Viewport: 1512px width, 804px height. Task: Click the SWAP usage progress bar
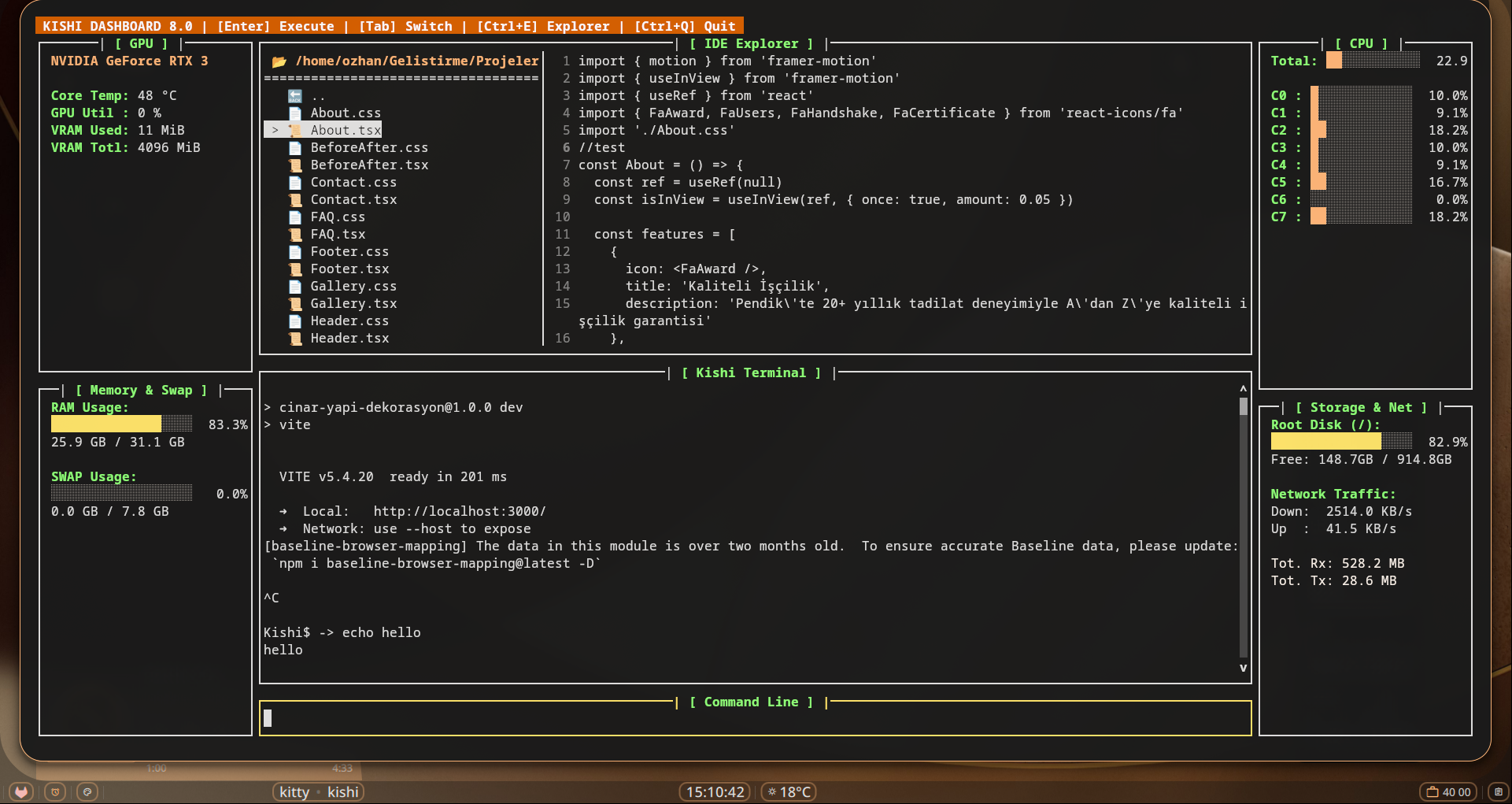click(121, 494)
